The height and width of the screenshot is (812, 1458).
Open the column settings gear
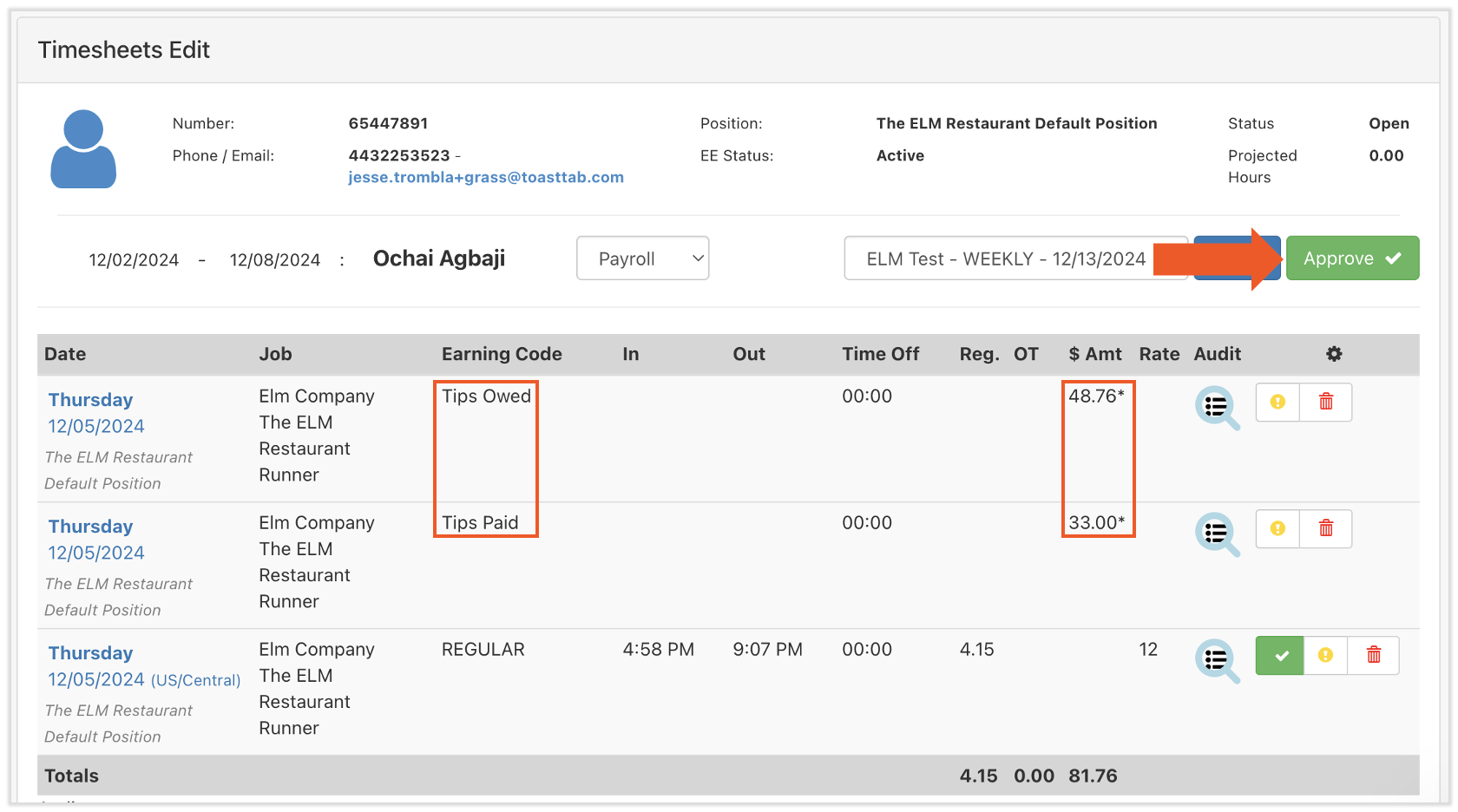tap(1334, 354)
